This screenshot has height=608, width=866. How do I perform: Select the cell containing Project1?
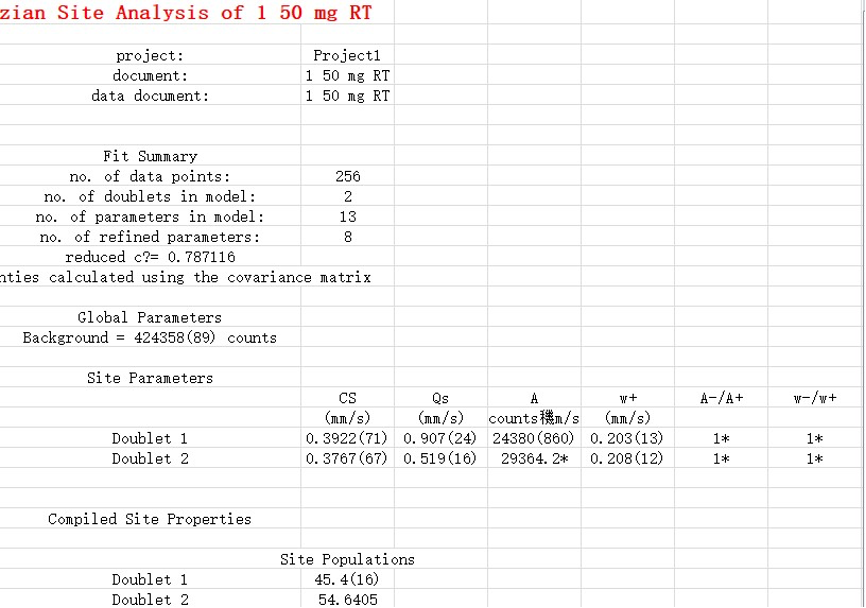click(x=347, y=56)
